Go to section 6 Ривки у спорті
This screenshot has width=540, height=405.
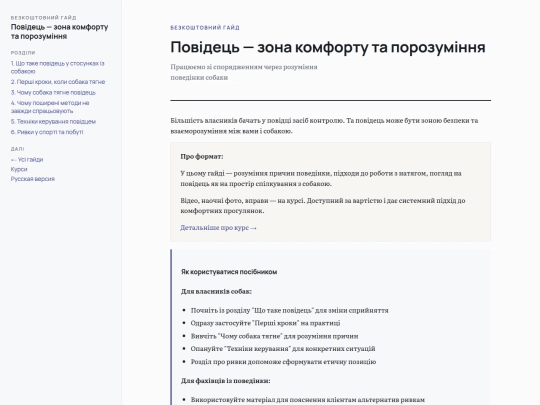tap(47, 132)
